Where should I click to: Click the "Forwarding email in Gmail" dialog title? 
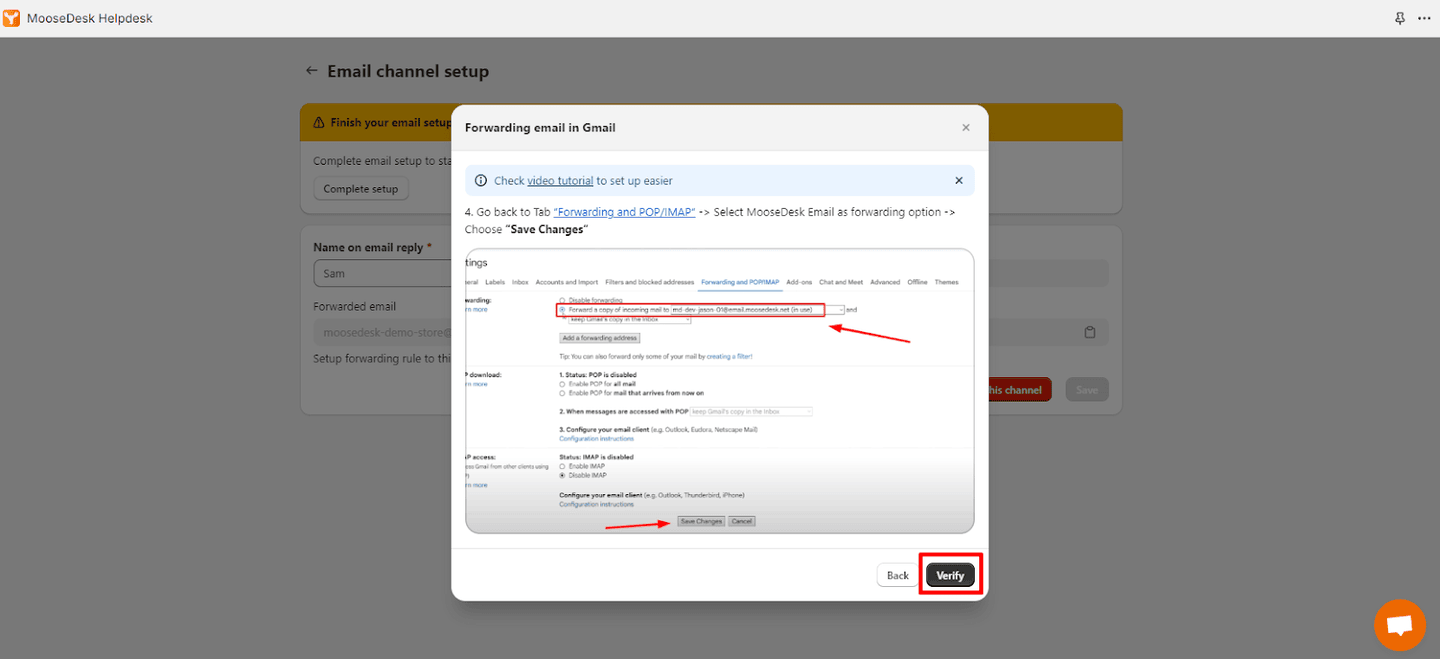[x=540, y=127]
